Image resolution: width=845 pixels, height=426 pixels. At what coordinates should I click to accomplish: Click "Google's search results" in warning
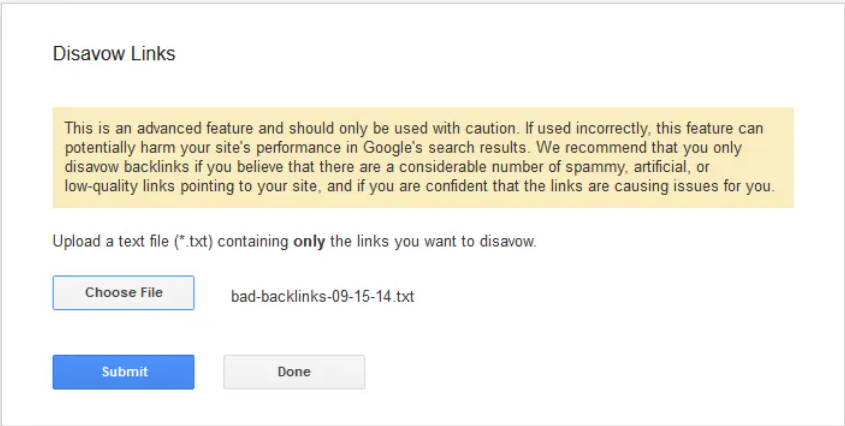(447, 148)
